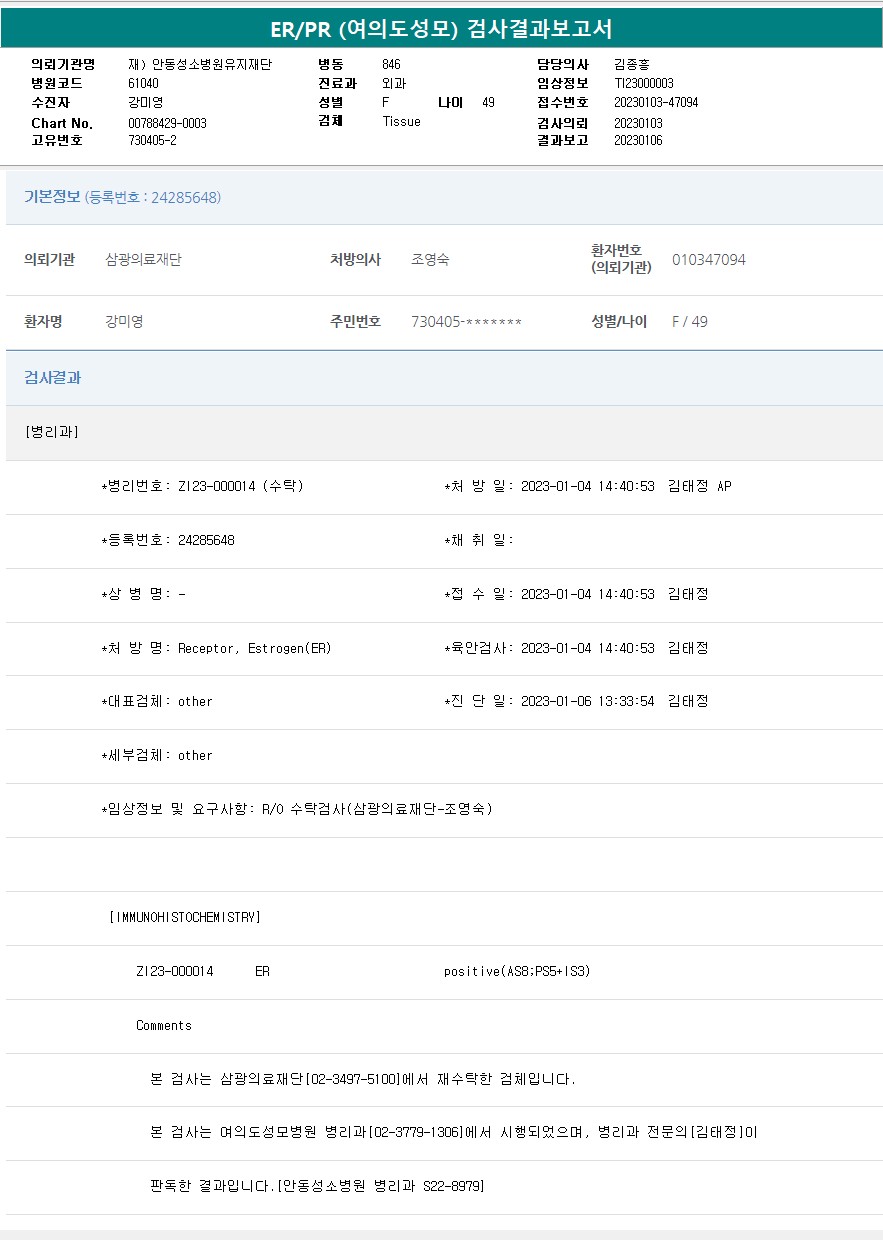Image resolution: width=883 pixels, height=1240 pixels.
Task: Click the 처방의사 name 조영숙
Action: point(430,260)
